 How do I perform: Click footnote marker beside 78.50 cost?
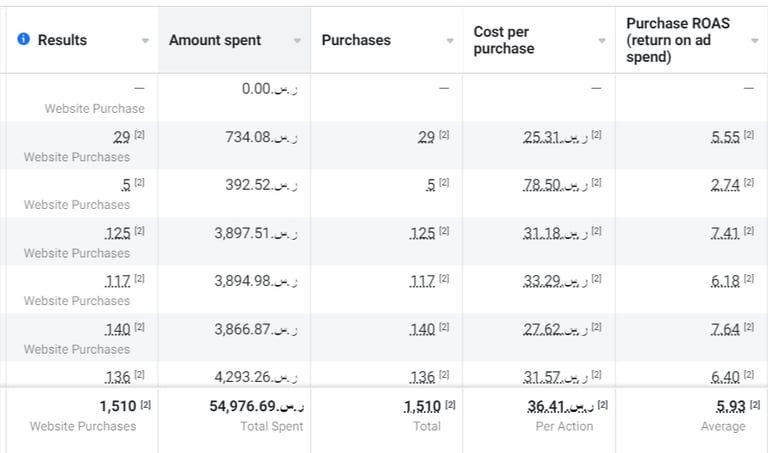pyautogui.click(x=597, y=183)
